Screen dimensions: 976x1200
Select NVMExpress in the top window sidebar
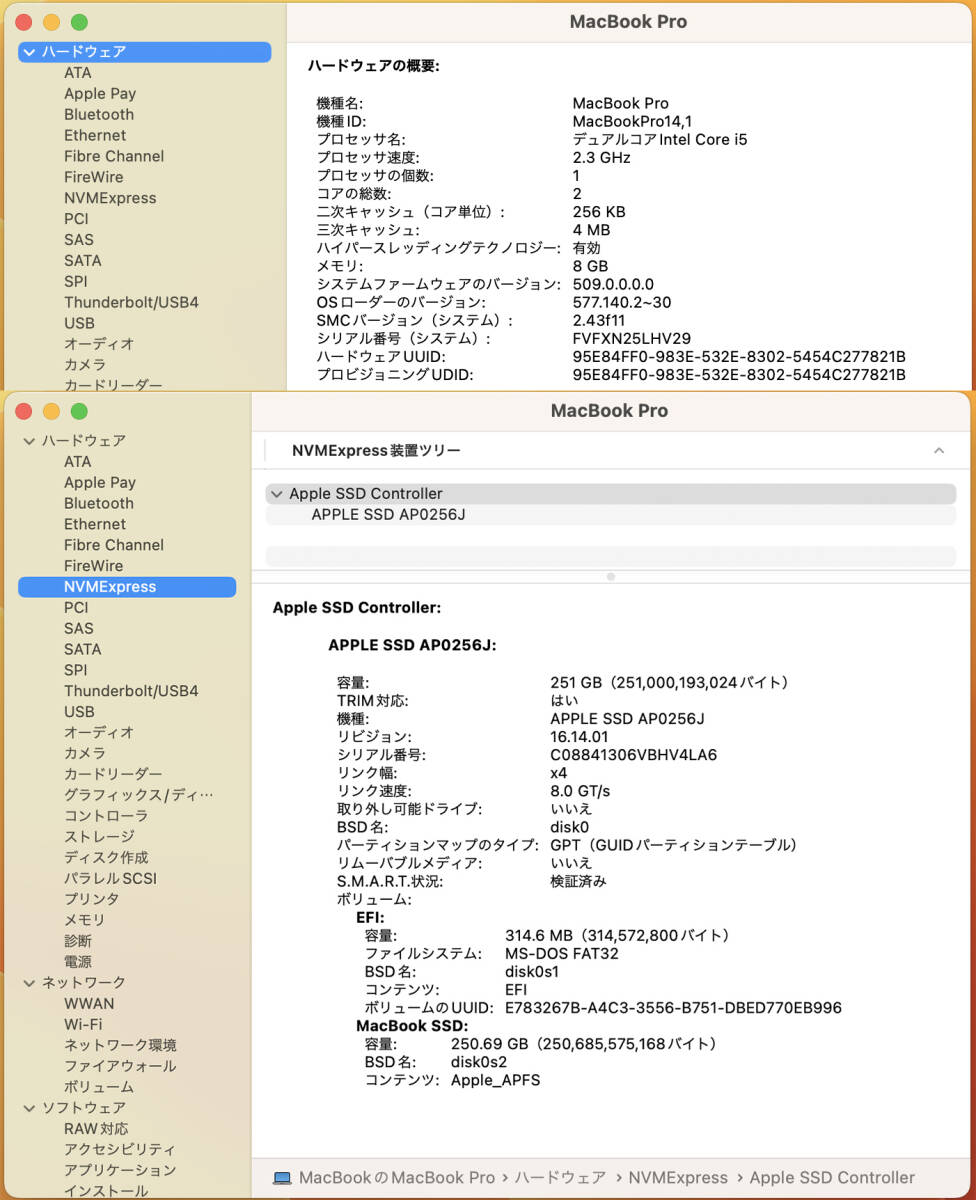(x=110, y=198)
